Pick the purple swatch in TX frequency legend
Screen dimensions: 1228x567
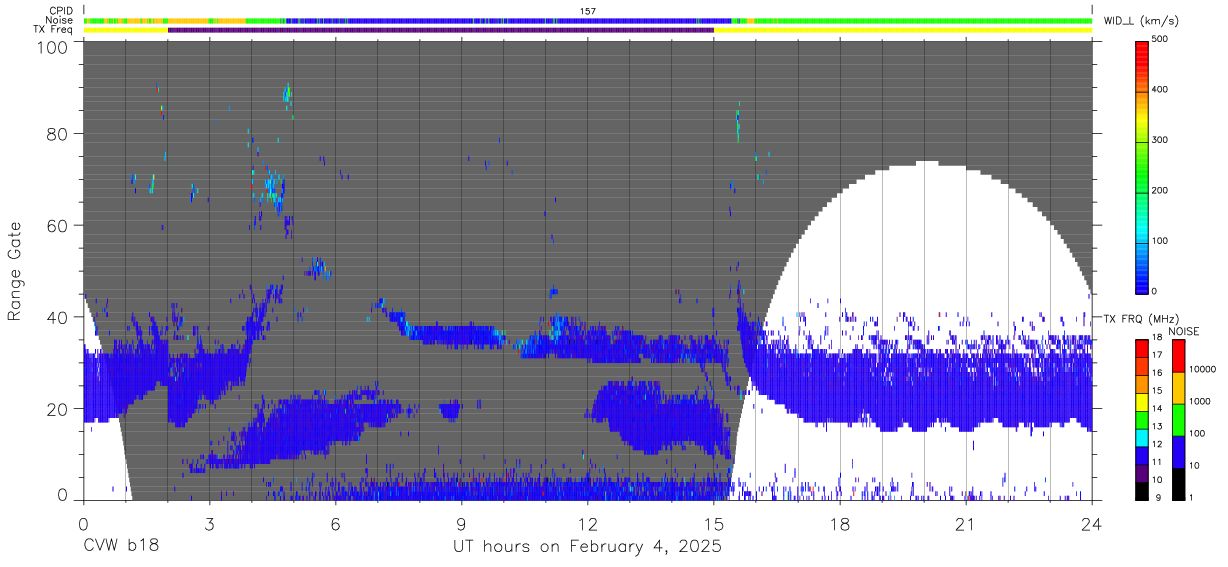click(1141, 472)
